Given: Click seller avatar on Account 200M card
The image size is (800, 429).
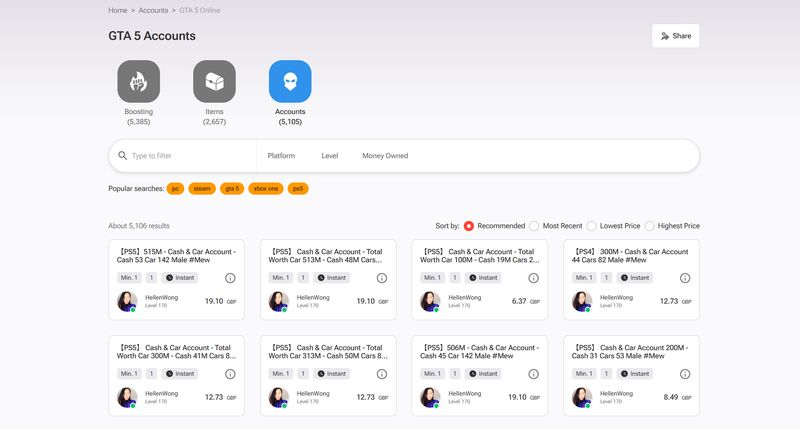Looking at the screenshot, I should 582,397.
